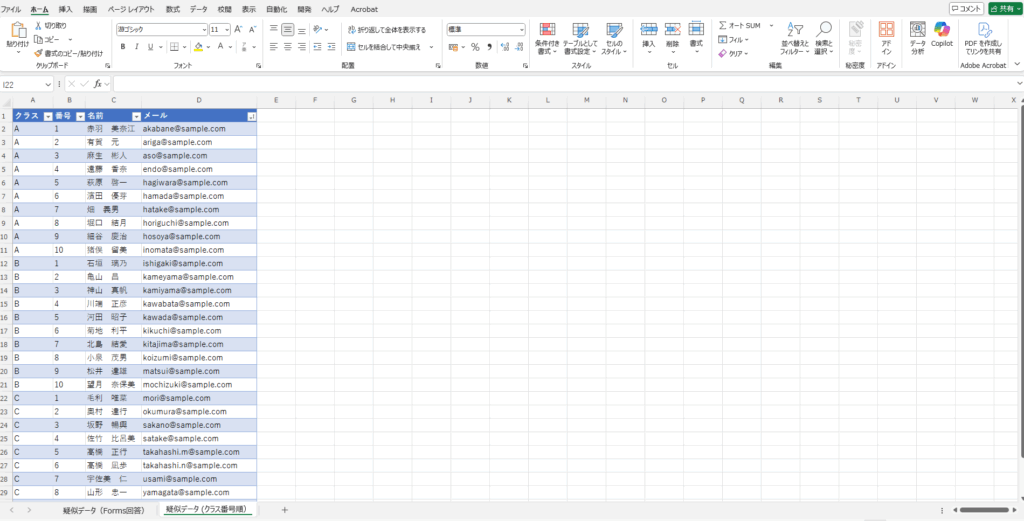Screen dimensions: 1024x521
Task: Click the Insert Function fx icon
Action: pyautogui.click(x=98, y=84)
